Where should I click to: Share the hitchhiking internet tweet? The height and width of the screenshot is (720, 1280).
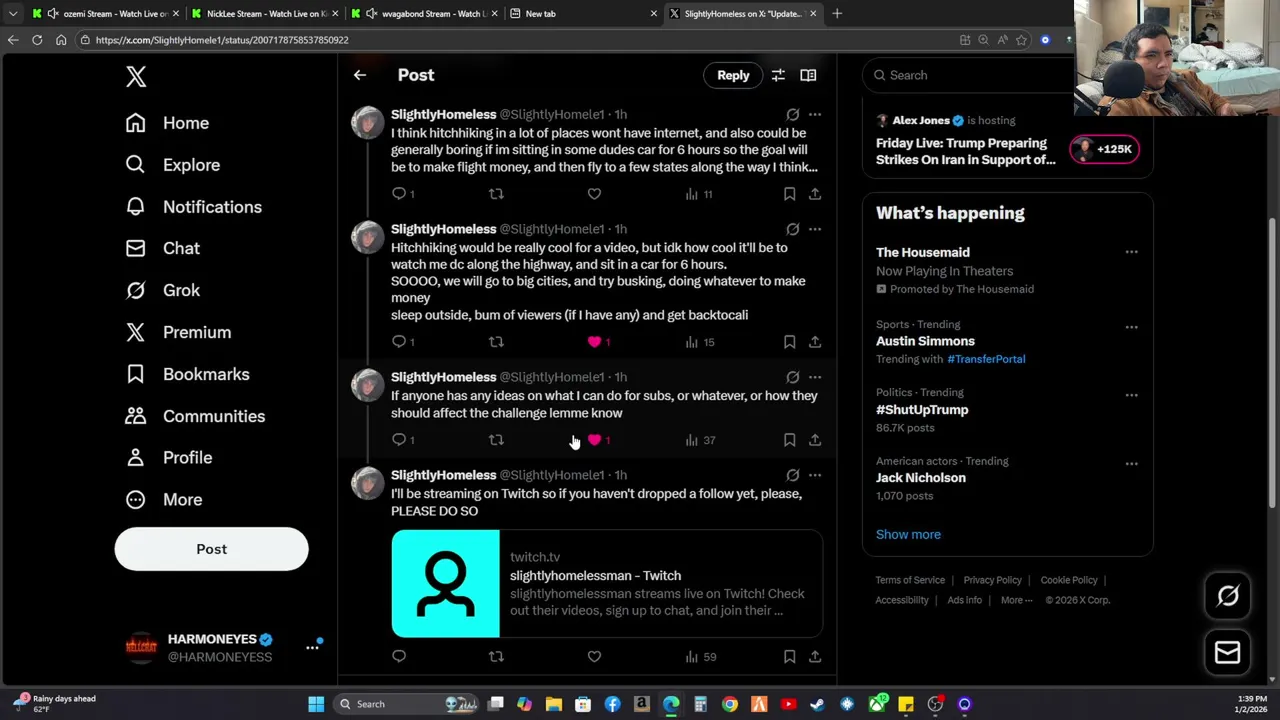[815, 194]
